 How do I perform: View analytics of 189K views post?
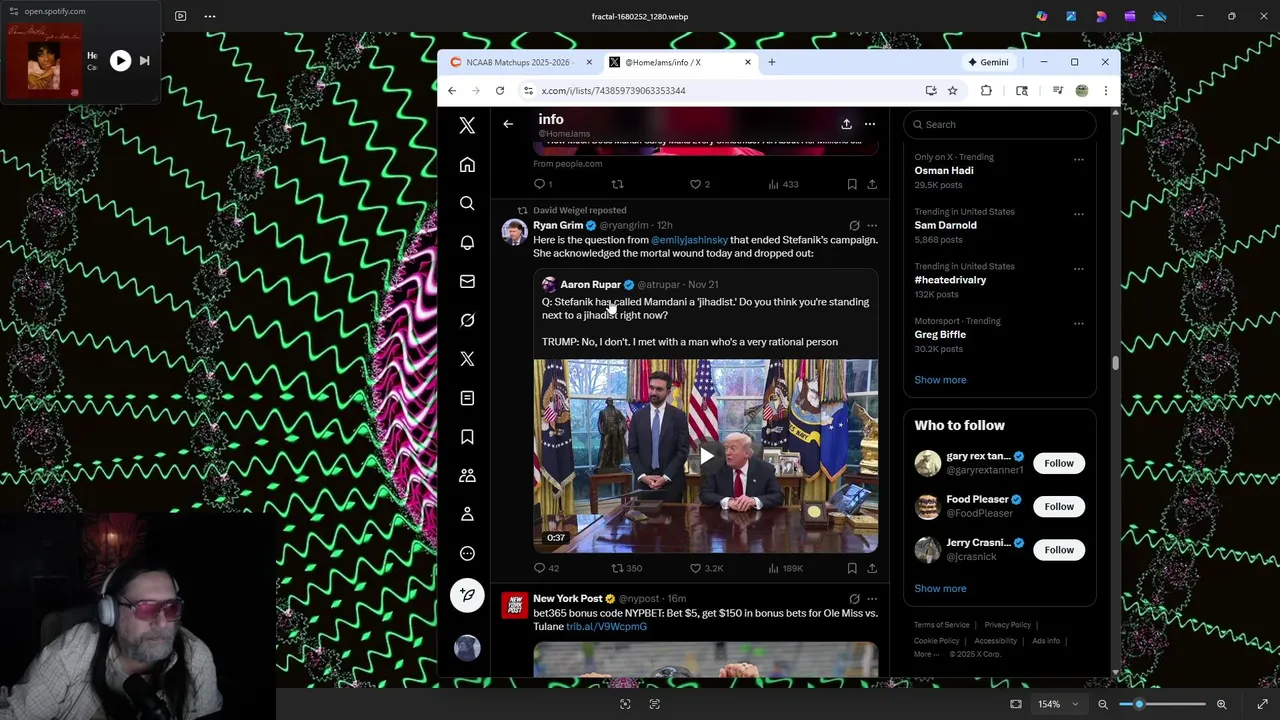click(785, 568)
